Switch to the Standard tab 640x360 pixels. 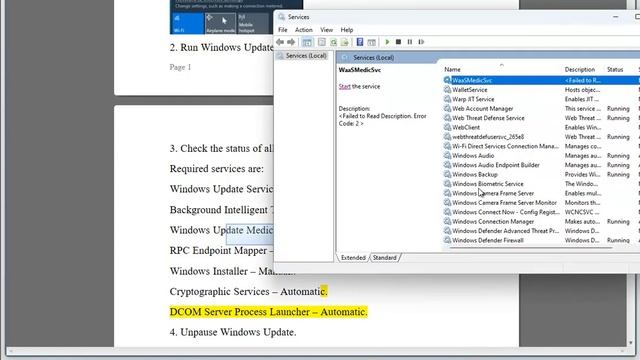pos(384,258)
